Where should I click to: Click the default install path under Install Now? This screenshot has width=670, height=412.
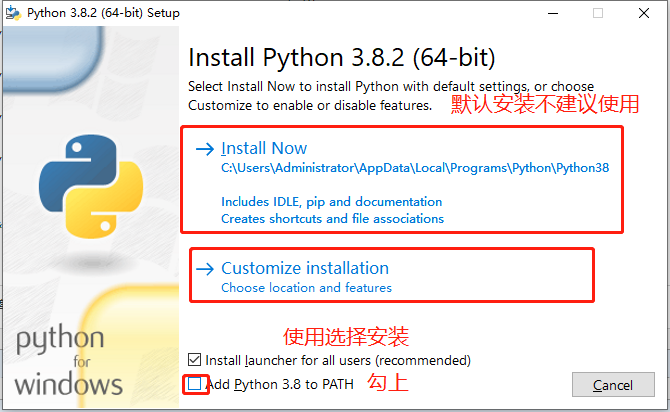tap(414, 168)
